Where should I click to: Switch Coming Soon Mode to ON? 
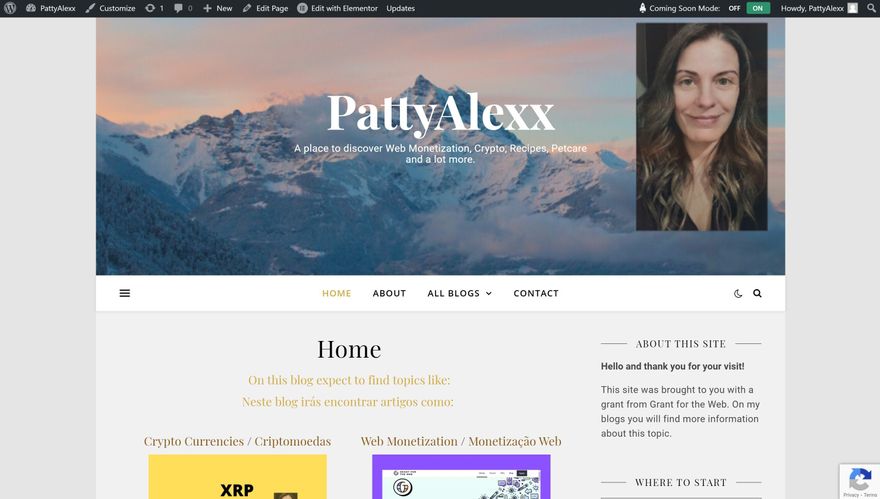click(758, 8)
